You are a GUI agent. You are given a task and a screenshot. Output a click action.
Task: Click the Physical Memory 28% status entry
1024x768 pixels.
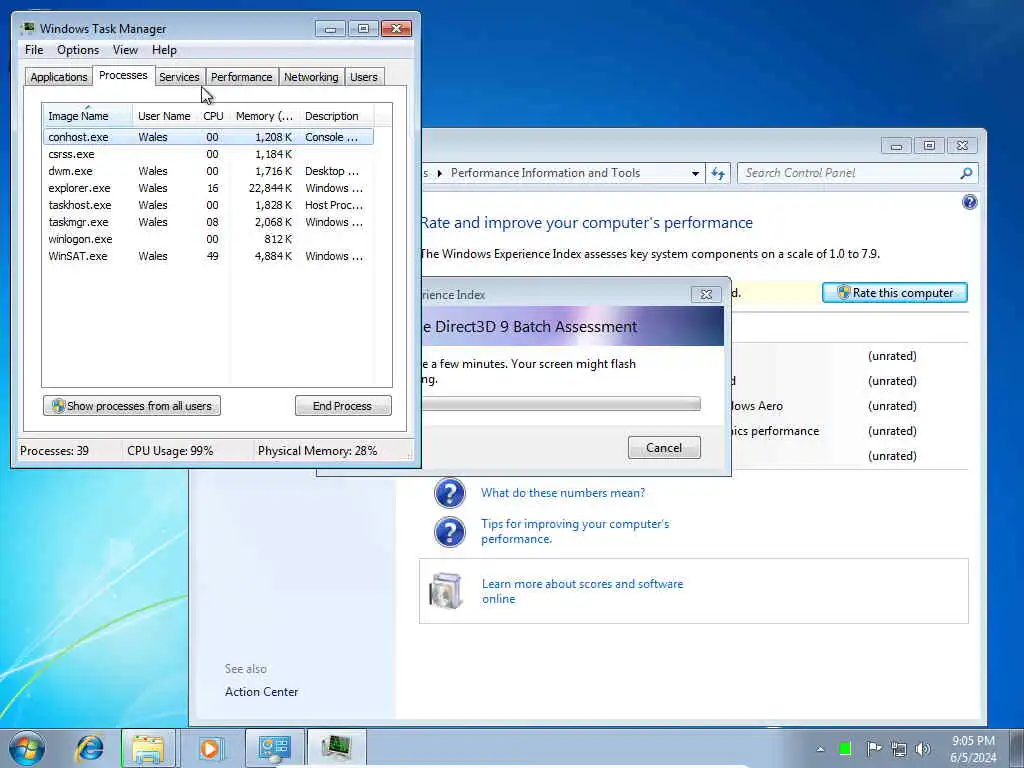pos(317,451)
